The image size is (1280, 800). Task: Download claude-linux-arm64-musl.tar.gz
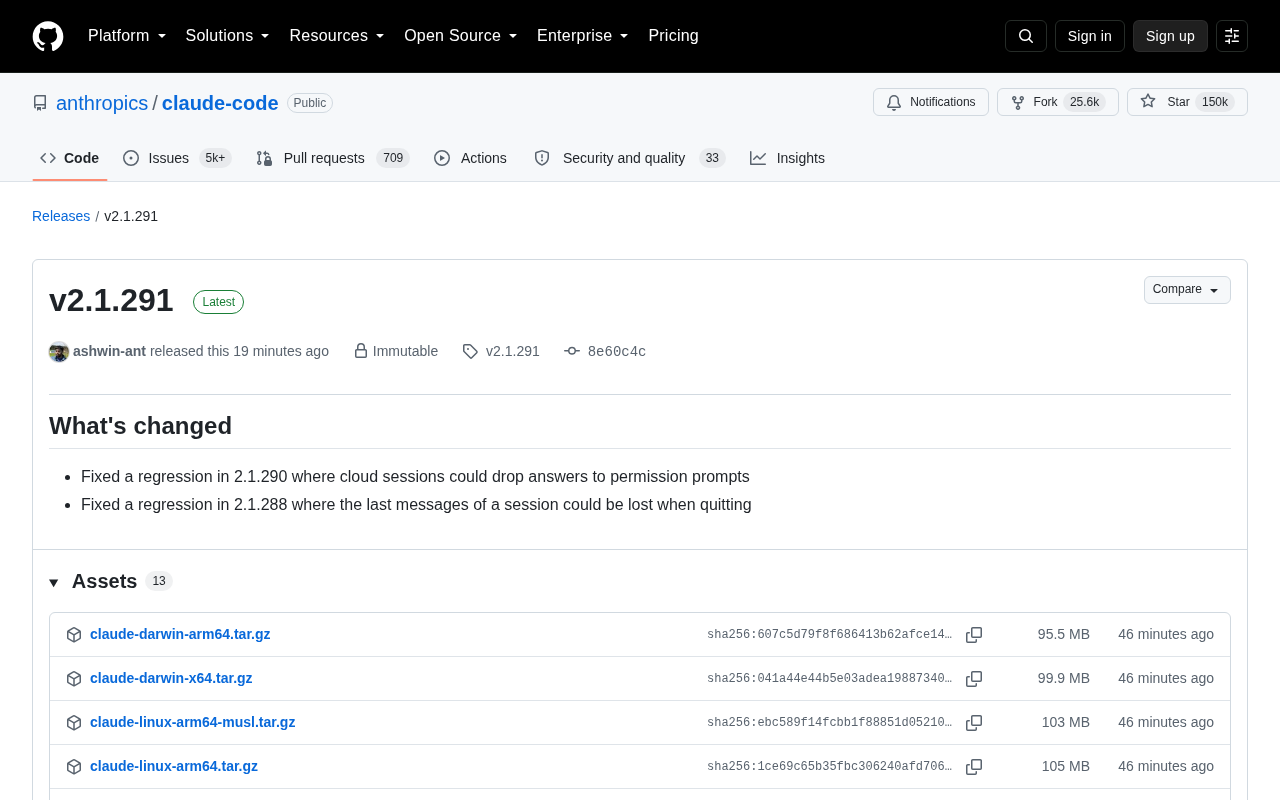point(193,722)
